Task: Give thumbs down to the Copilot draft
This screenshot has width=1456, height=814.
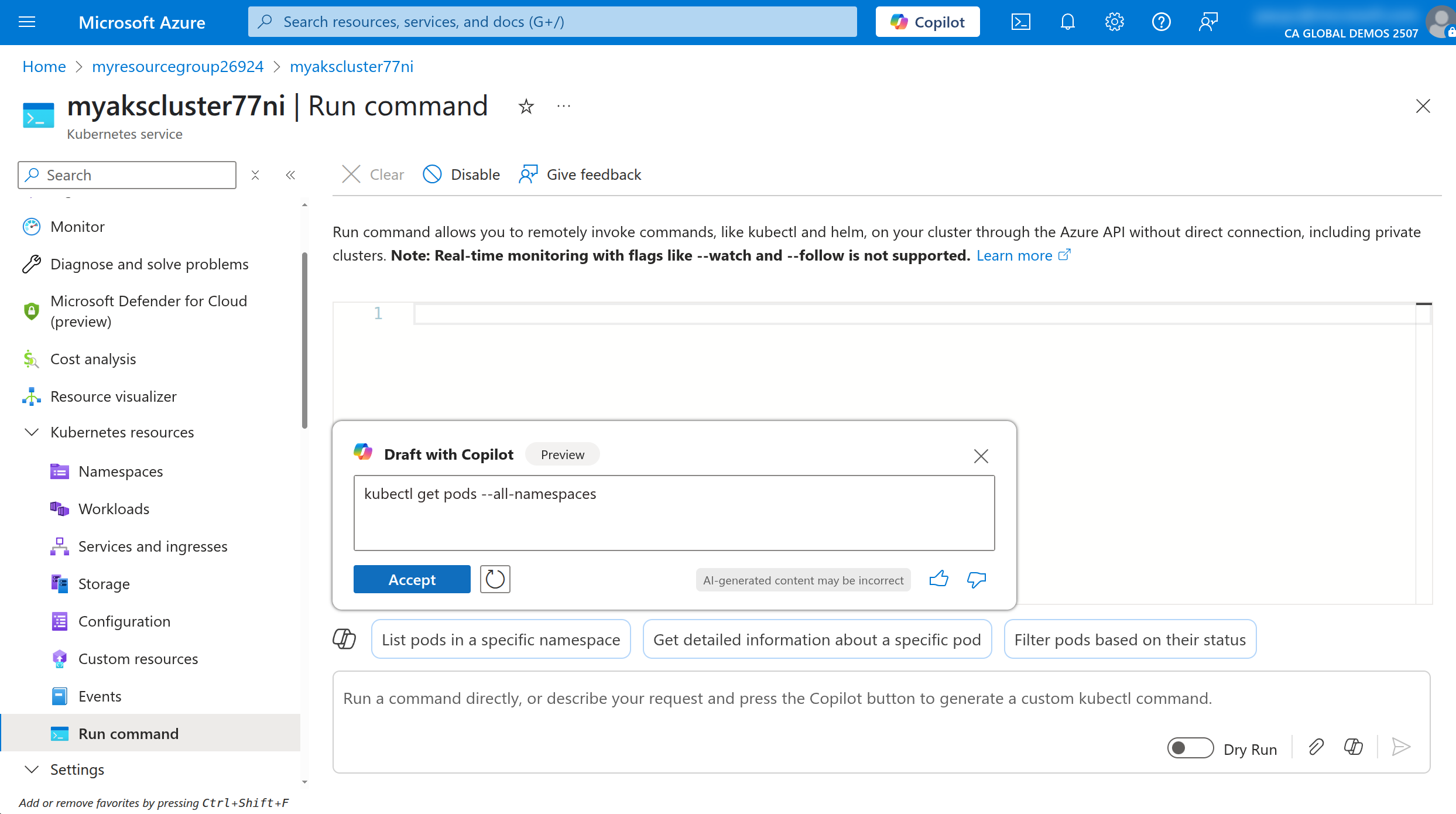Action: [976, 579]
